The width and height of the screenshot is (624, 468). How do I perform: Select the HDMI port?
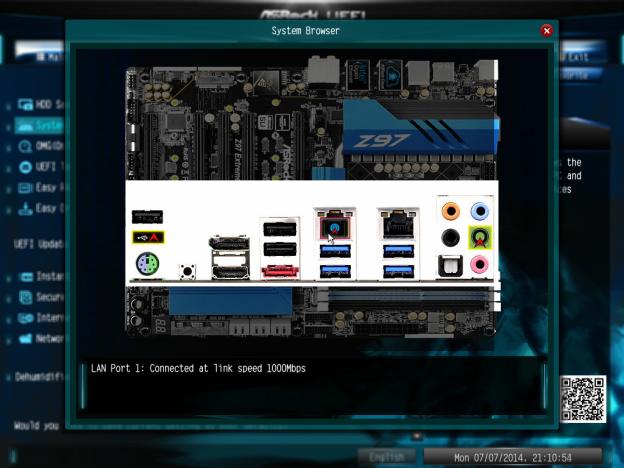point(230,272)
